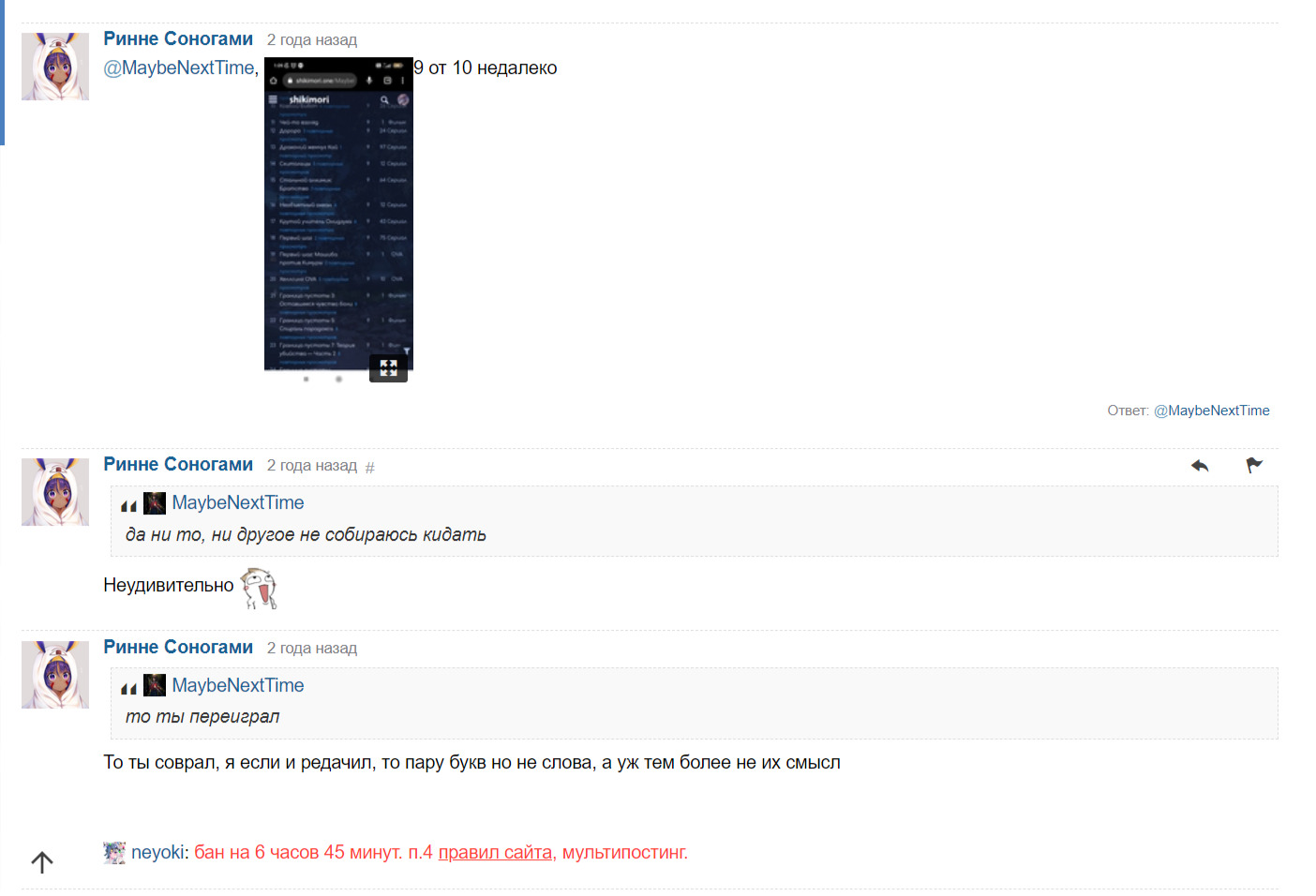Click the shocked emoticon after 'Неудивительно'

(259, 588)
